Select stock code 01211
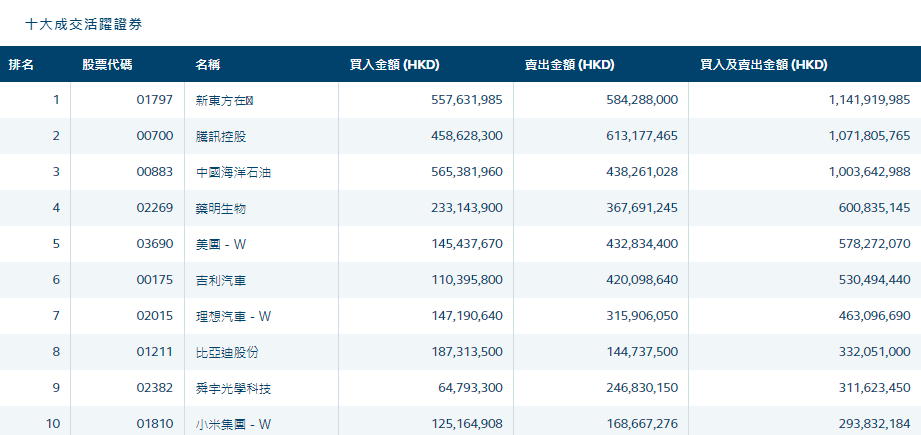This screenshot has width=921, height=435. pyautogui.click(x=155, y=352)
